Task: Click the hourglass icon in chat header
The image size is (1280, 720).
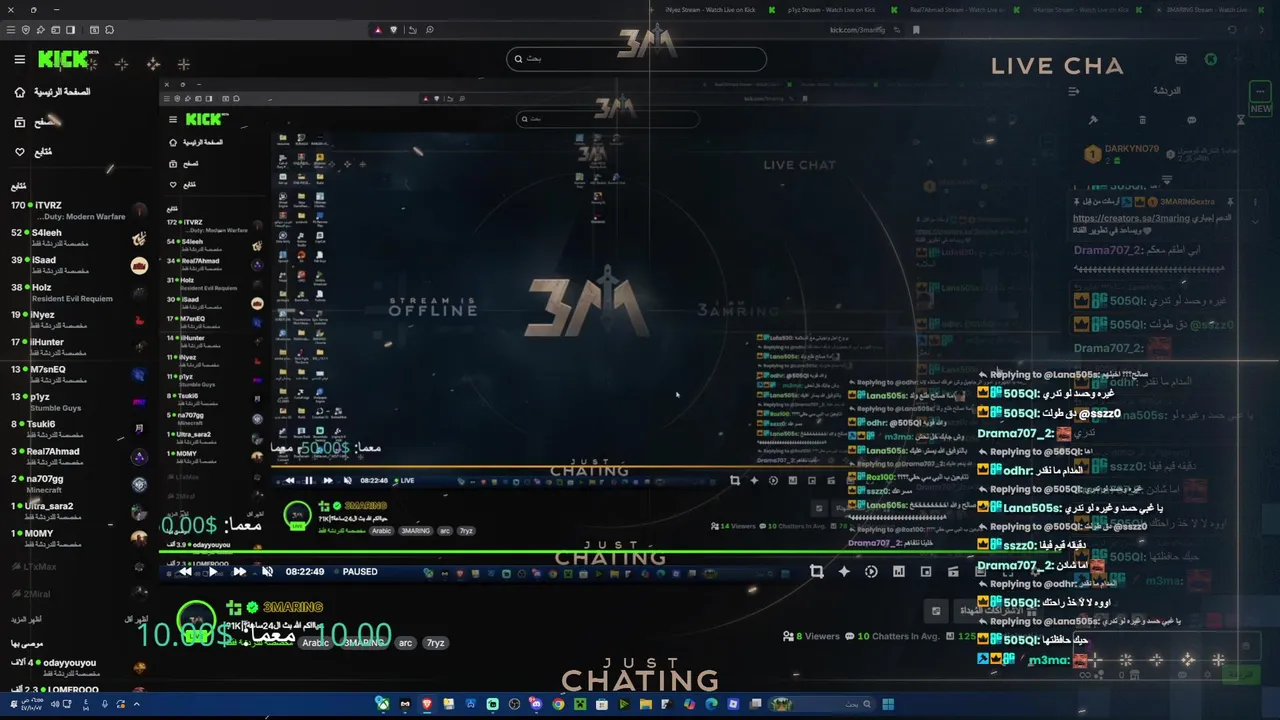Action: pyautogui.click(x=1241, y=120)
